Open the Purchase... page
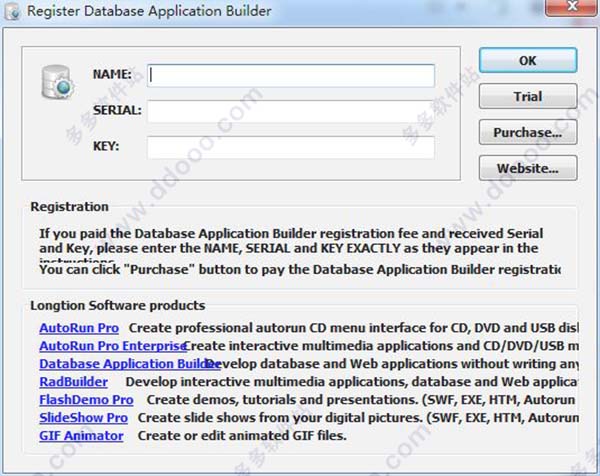 click(528, 132)
